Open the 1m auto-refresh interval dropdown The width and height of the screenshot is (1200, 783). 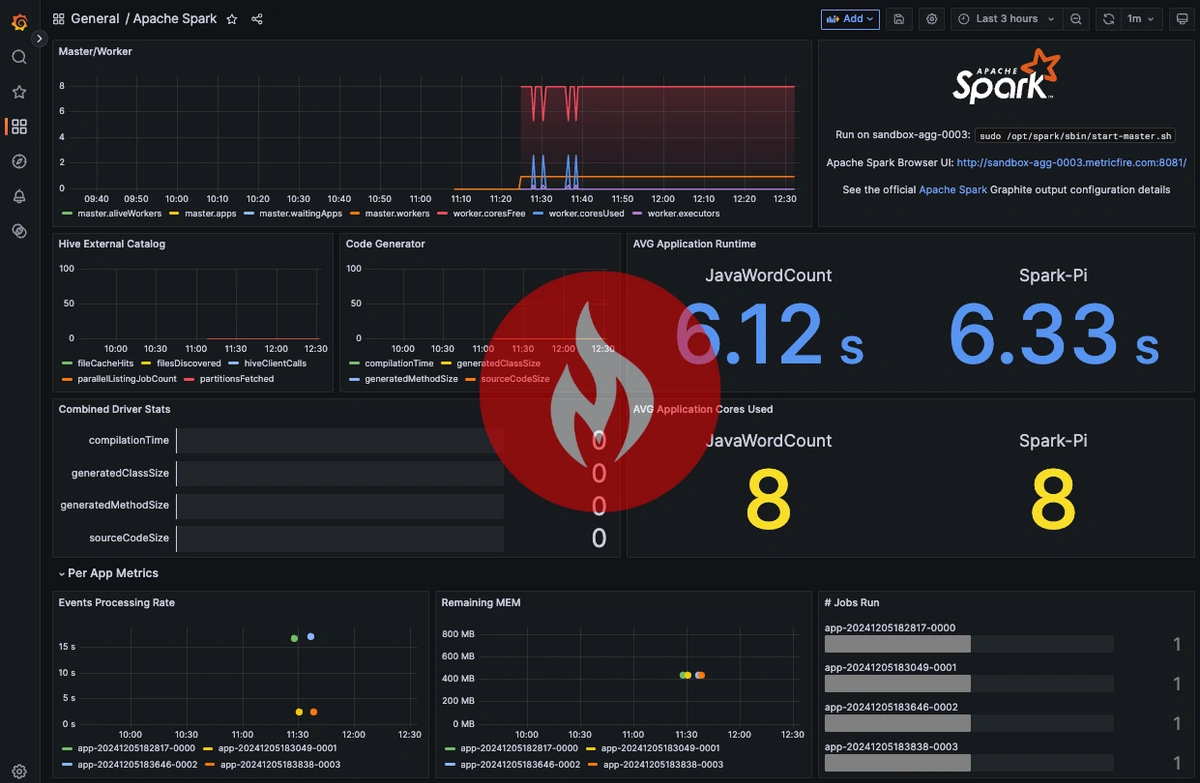[x=1143, y=19]
